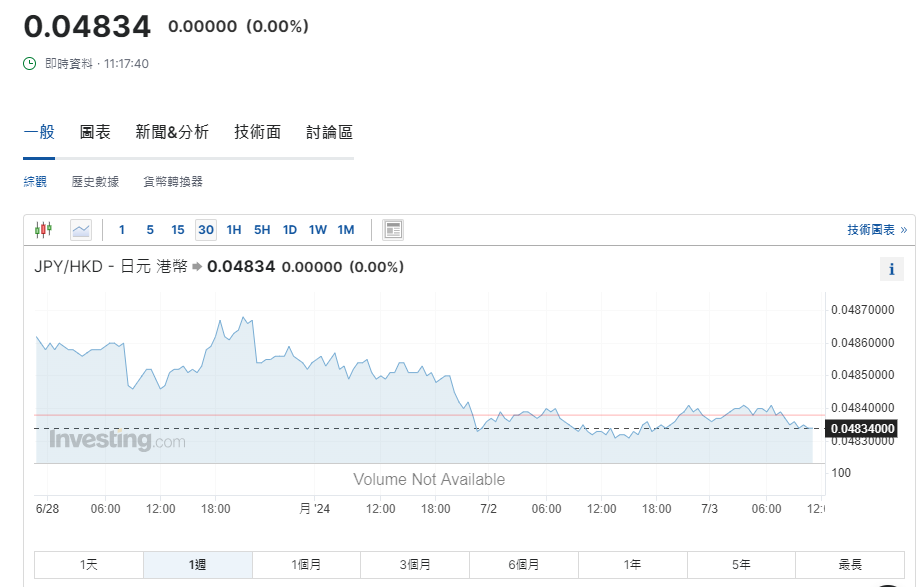Click the clock icon beside real-time data
This screenshot has height=587, width=919.
tap(30, 63)
